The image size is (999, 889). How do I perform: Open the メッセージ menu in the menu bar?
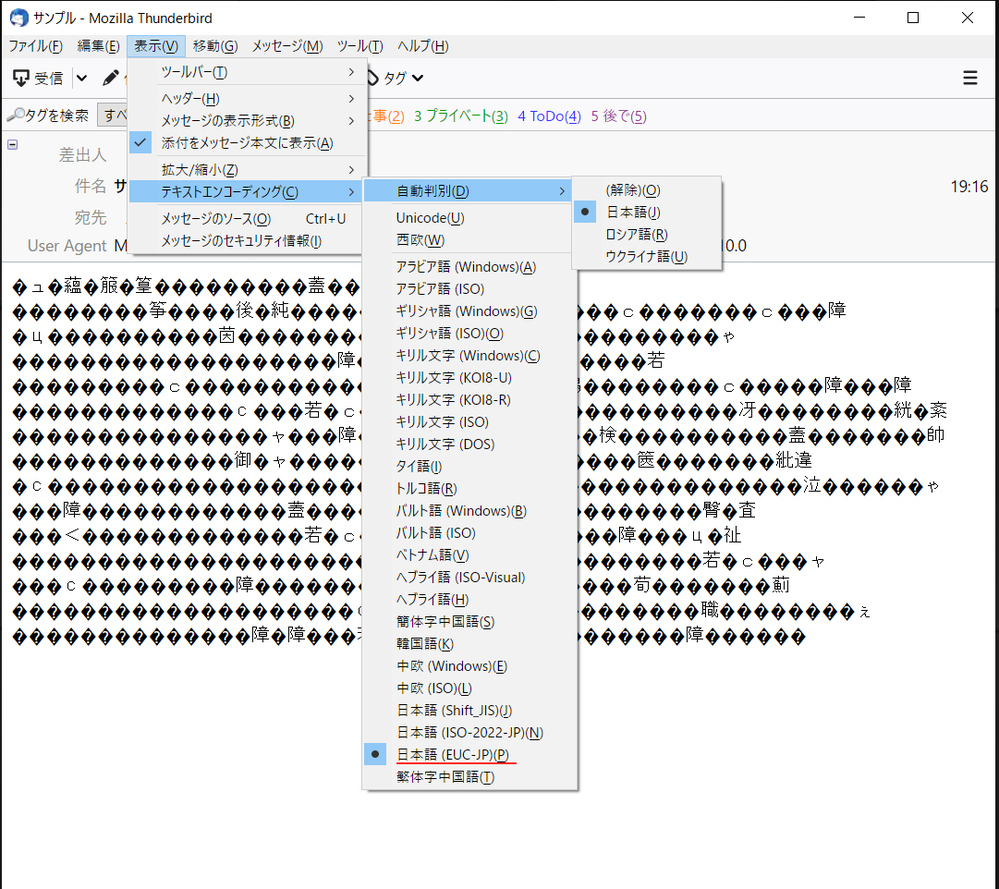[286, 46]
